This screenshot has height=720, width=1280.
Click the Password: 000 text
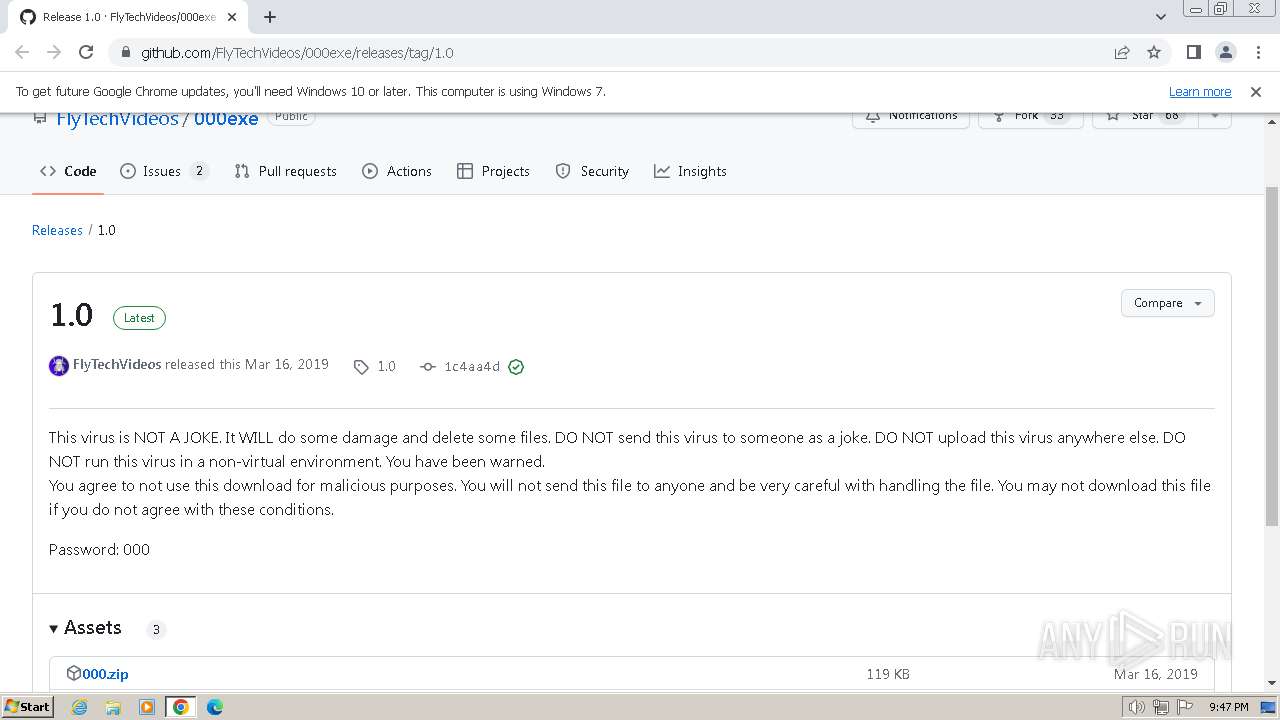pos(99,549)
